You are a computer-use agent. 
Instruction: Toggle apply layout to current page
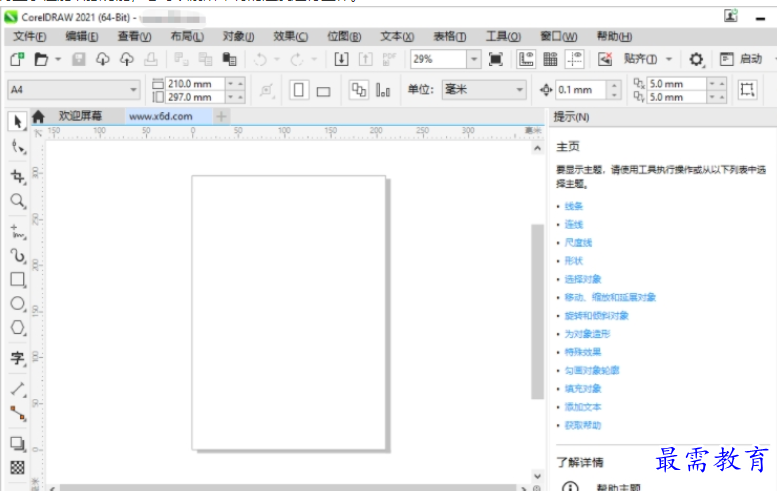(383, 90)
